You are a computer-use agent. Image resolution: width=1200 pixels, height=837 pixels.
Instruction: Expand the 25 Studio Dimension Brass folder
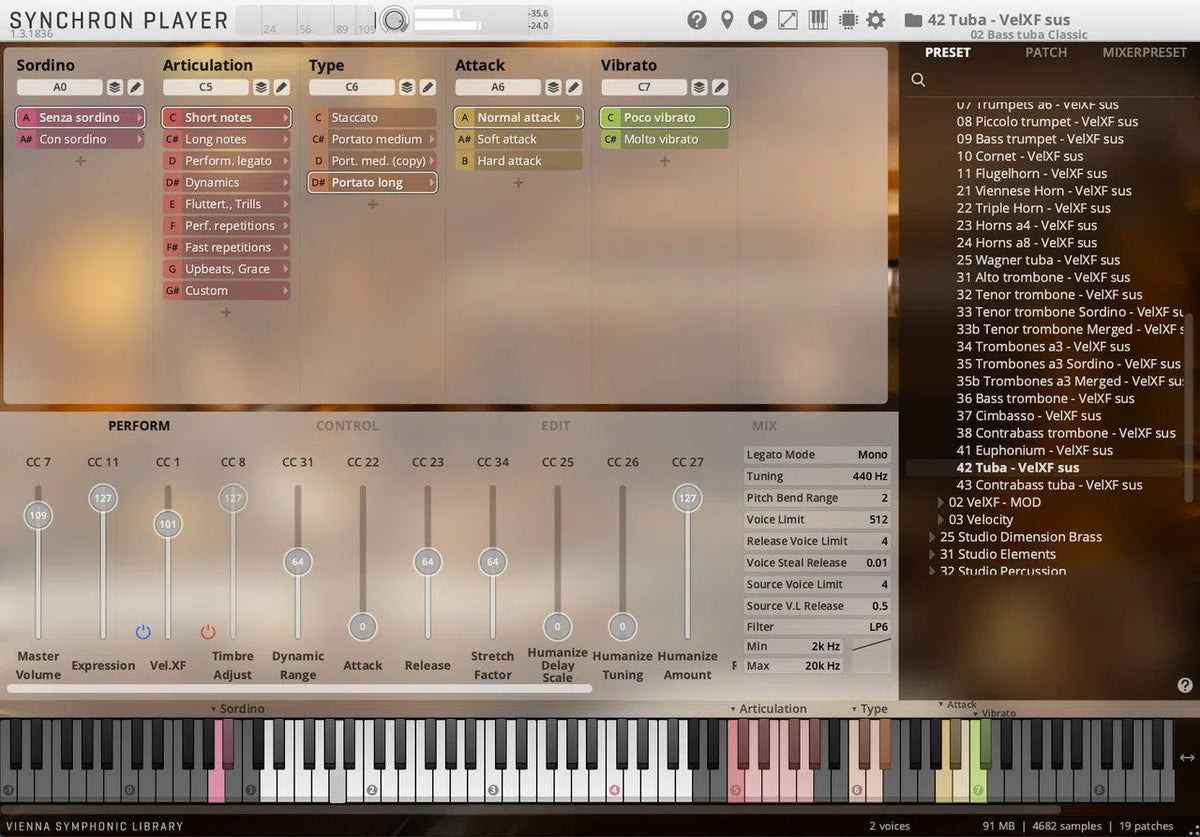932,538
